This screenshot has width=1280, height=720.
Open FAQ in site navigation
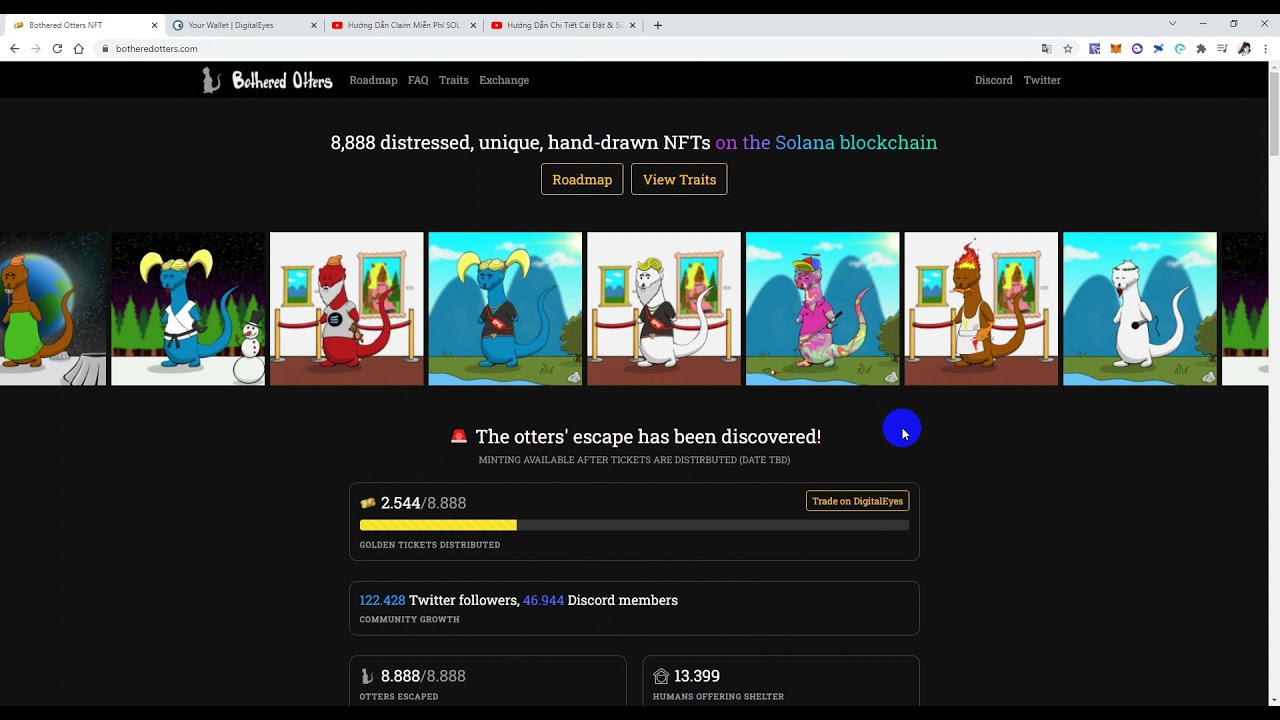pyautogui.click(x=418, y=80)
